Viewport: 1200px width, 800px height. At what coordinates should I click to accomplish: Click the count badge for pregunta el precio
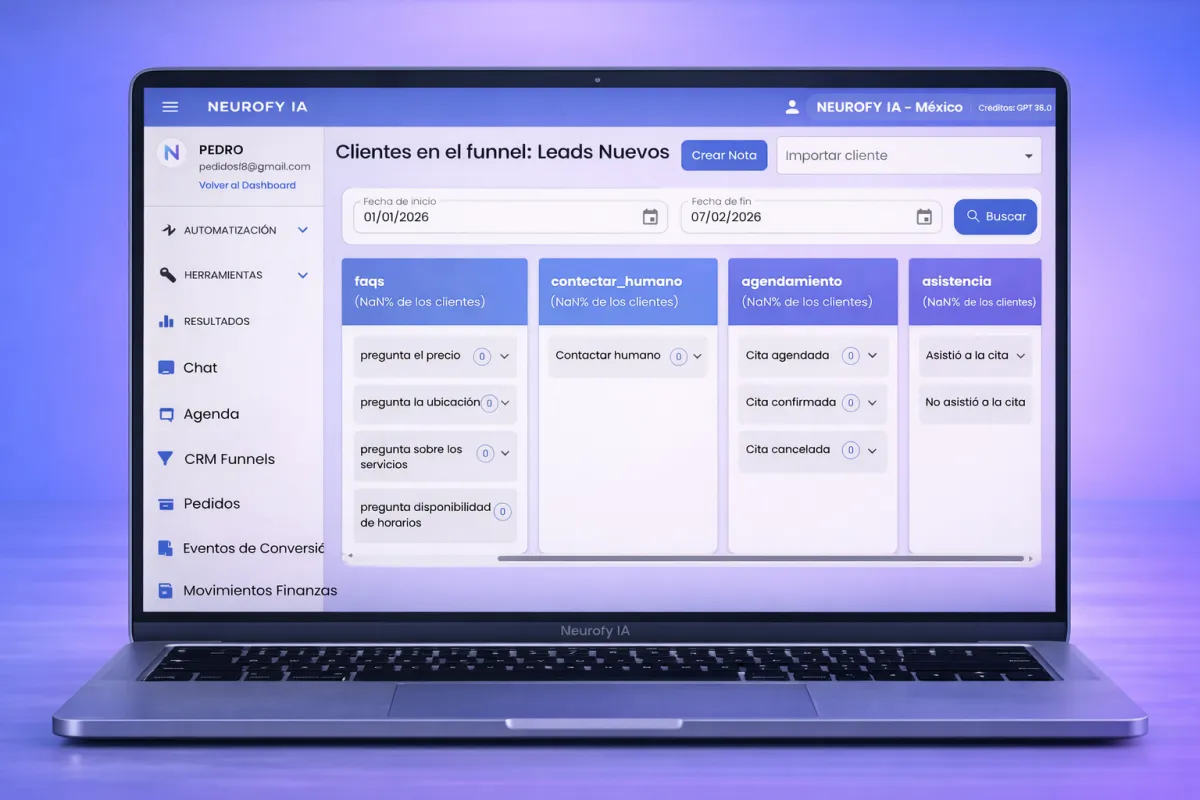(x=482, y=356)
